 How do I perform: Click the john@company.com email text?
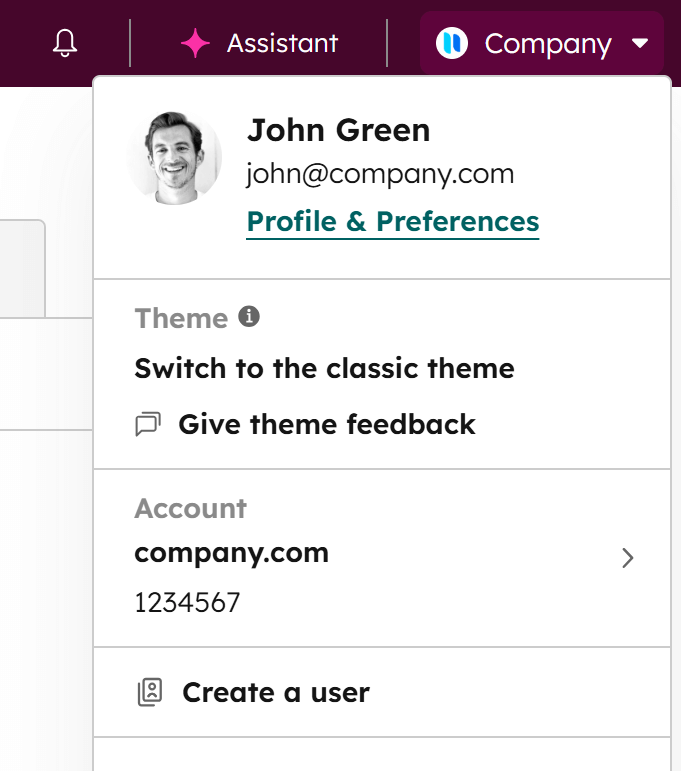tap(380, 174)
